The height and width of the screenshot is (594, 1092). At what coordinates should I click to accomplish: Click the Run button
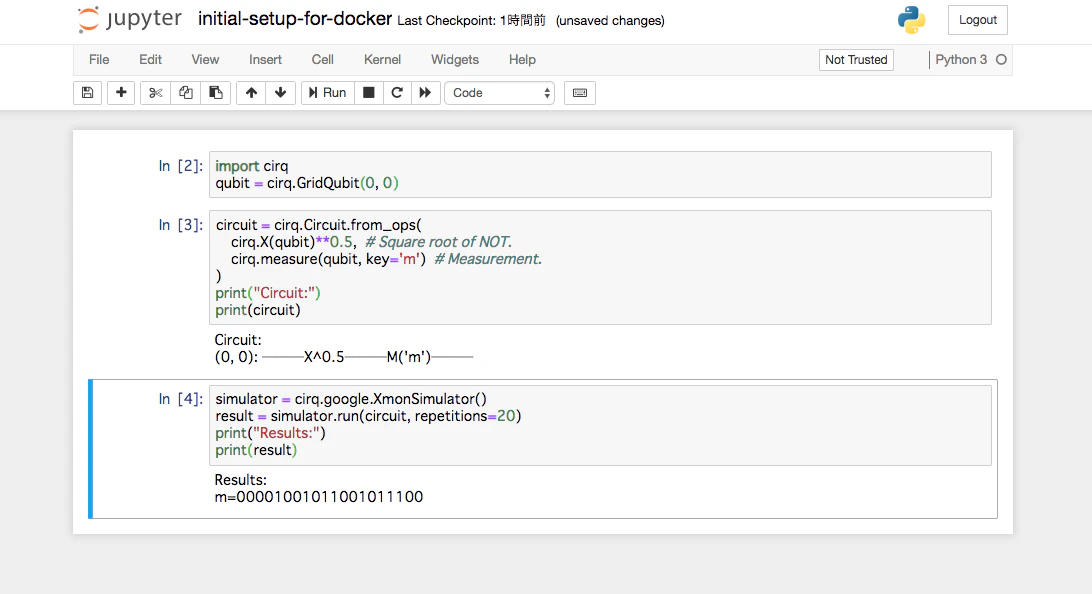(327, 93)
